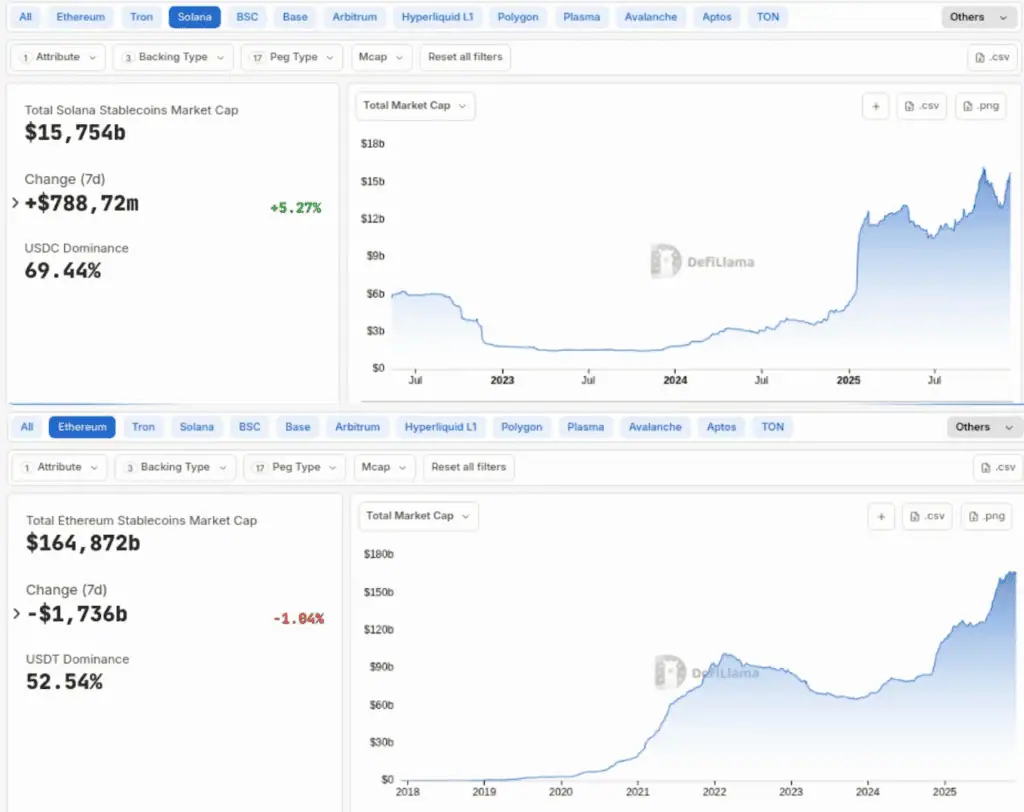The height and width of the screenshot is (812, 1024).
Task: Expand Ethereum 7d change details chevron
Action: [16, 613]
